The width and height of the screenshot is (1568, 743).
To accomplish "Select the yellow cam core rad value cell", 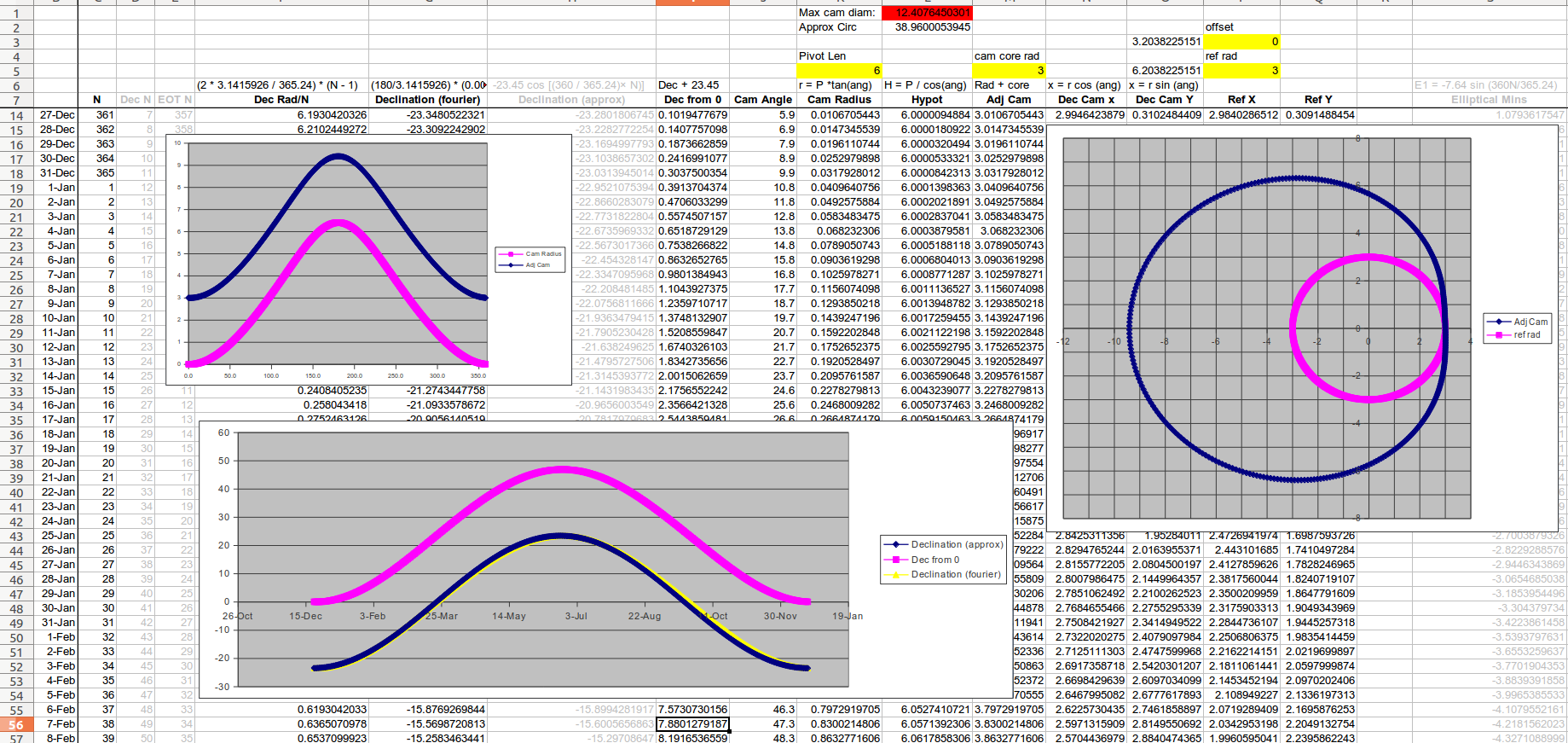I will click(1009, 71).
